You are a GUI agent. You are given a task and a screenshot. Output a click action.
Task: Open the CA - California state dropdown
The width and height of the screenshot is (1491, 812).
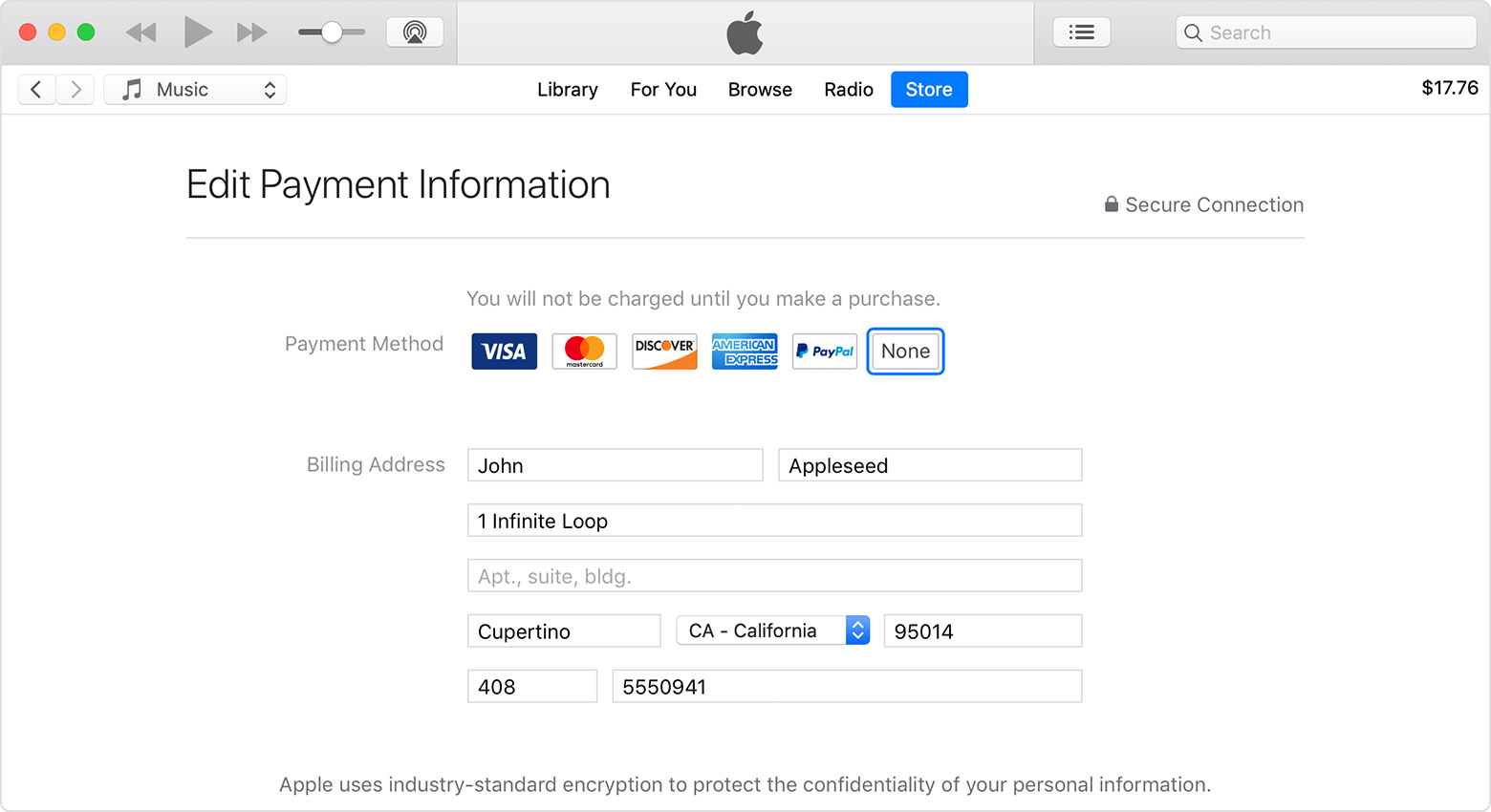click(x=773, y=630)
